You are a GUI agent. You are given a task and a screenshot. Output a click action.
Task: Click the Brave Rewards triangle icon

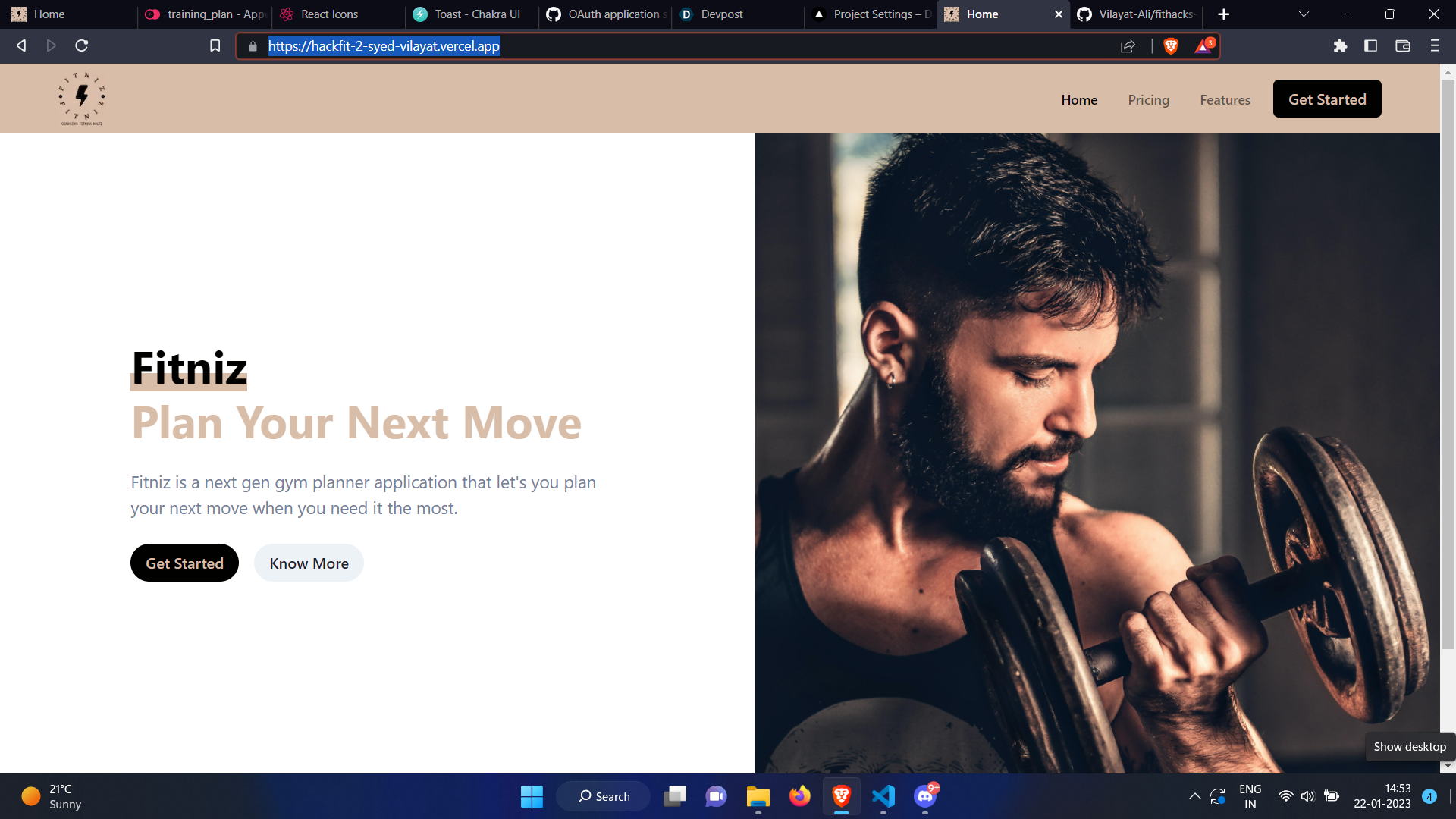point(1203,46)
